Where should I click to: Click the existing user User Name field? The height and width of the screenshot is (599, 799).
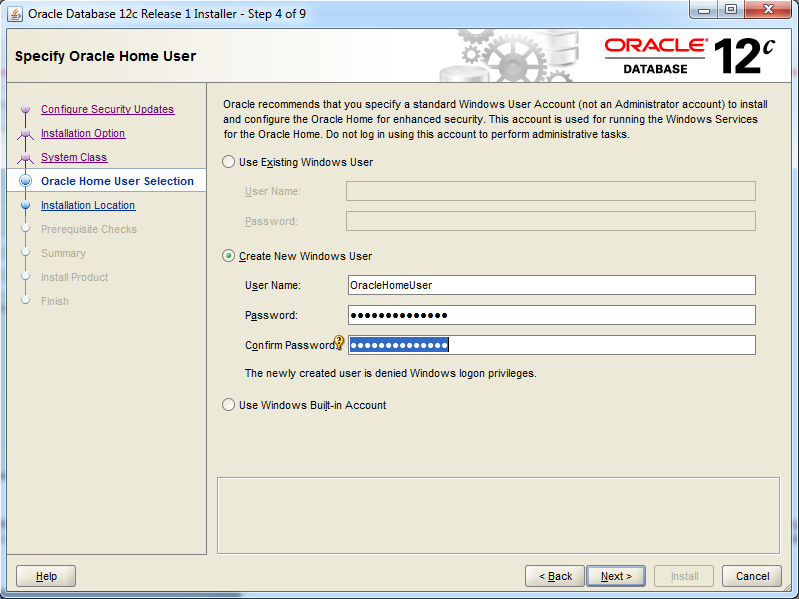coord(551,191)
